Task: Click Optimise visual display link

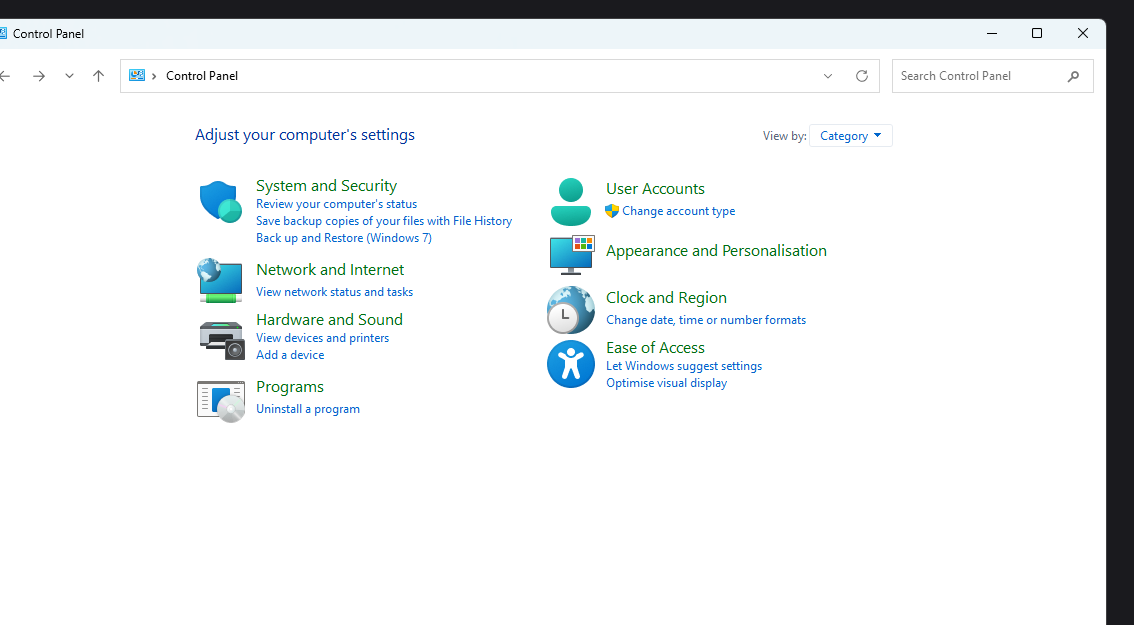Action: [666, 383]
